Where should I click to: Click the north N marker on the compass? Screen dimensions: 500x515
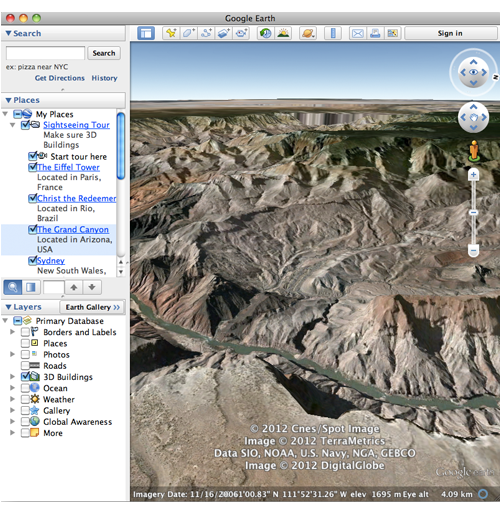[x=495, y=77]
